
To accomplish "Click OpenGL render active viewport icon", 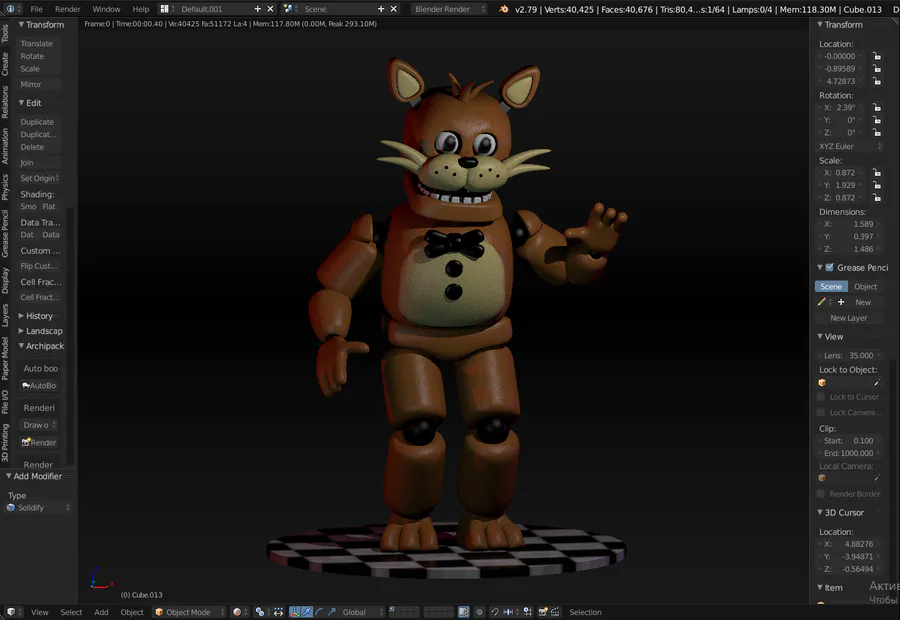I will point(542,612).
